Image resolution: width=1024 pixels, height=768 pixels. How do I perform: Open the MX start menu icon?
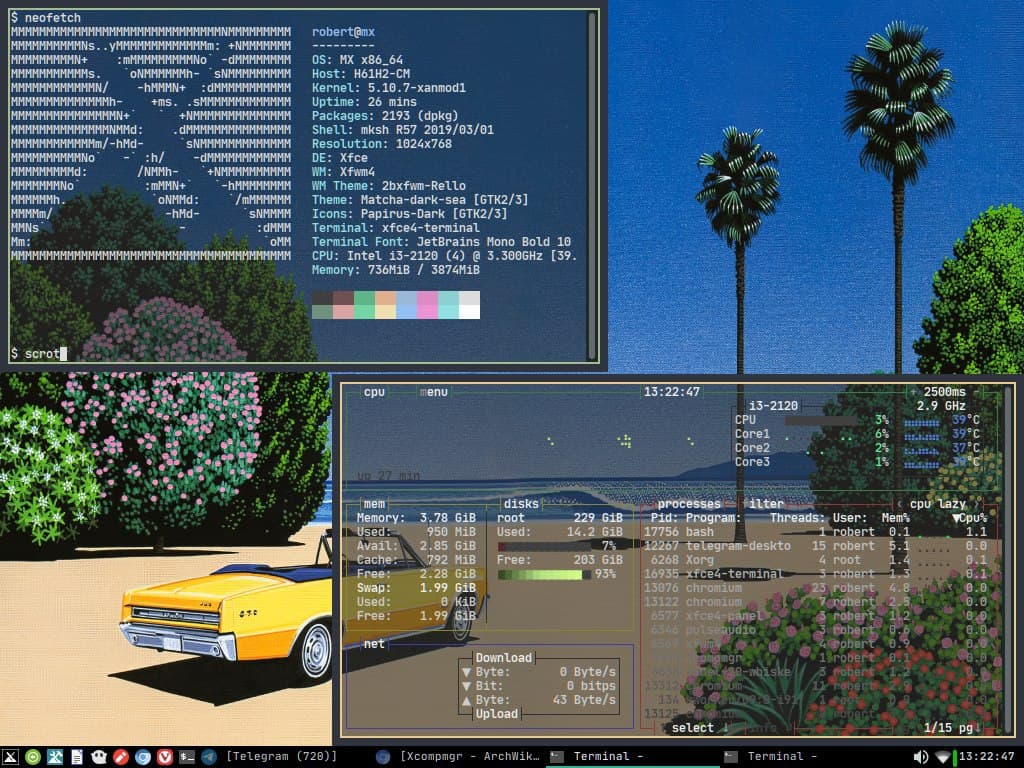[10, 757]
